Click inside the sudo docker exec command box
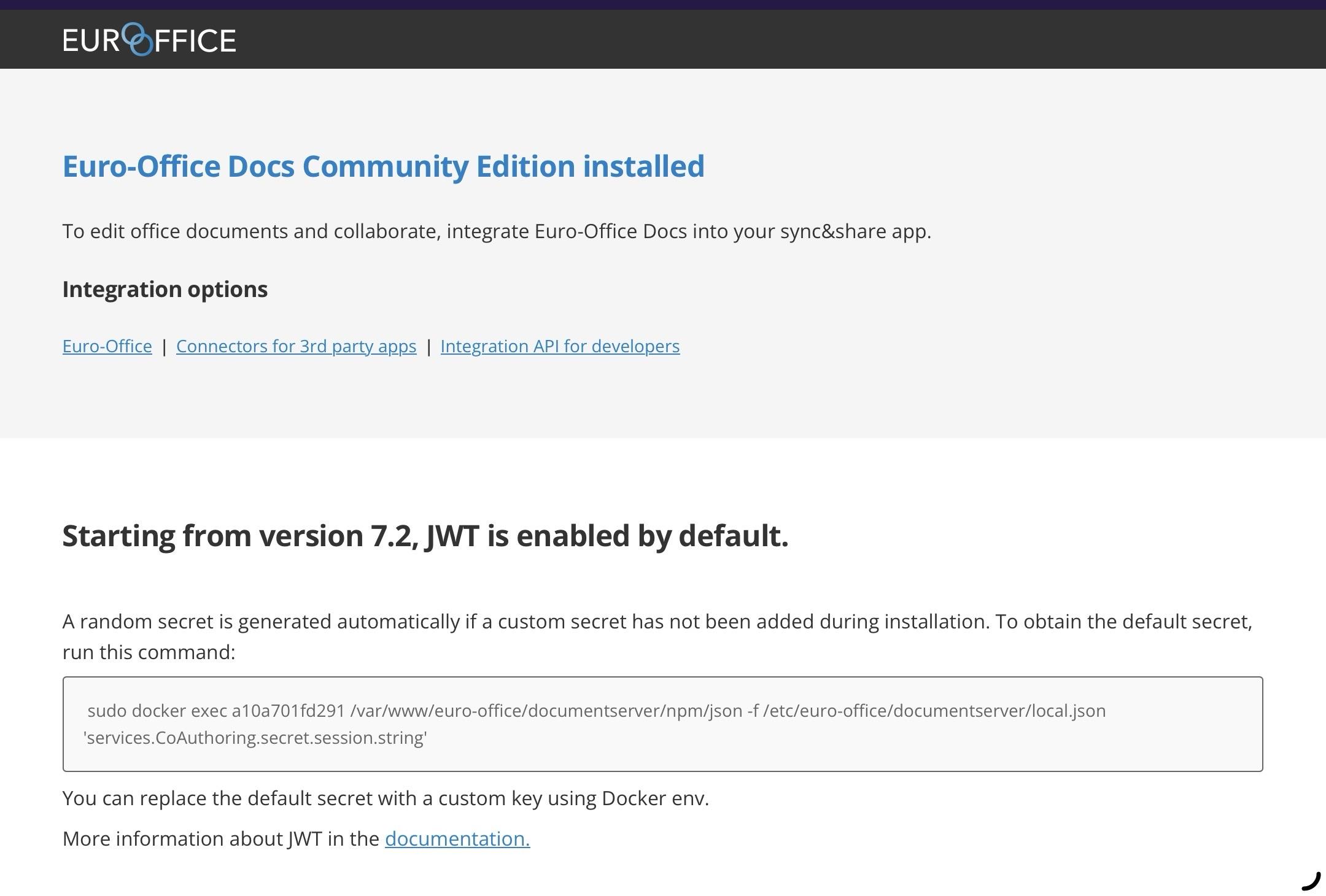This screenshot has height=896, width=1326. 662,724
